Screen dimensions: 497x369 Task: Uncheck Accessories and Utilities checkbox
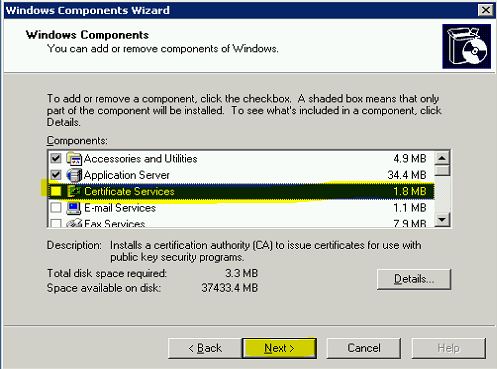point(56,158)
